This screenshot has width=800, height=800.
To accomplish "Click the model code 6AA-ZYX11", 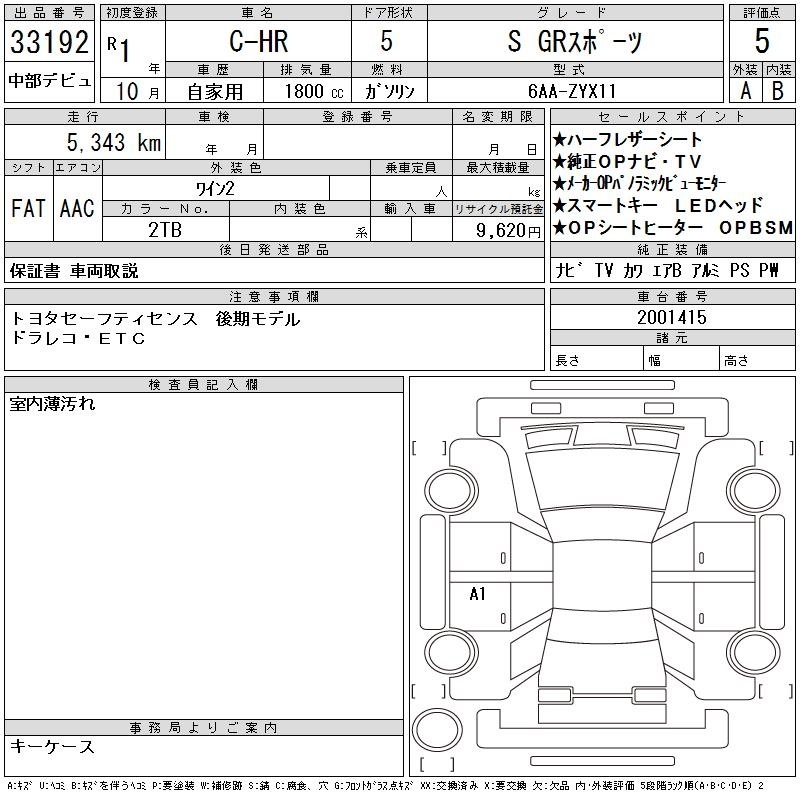I will click(572, 91).
